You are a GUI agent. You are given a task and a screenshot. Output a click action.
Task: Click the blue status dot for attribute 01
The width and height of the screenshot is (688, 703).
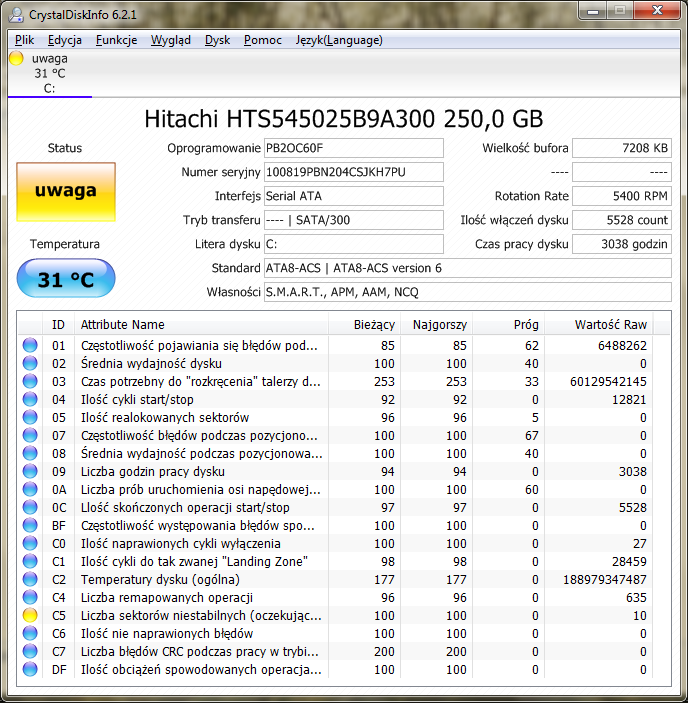[30, 345]
